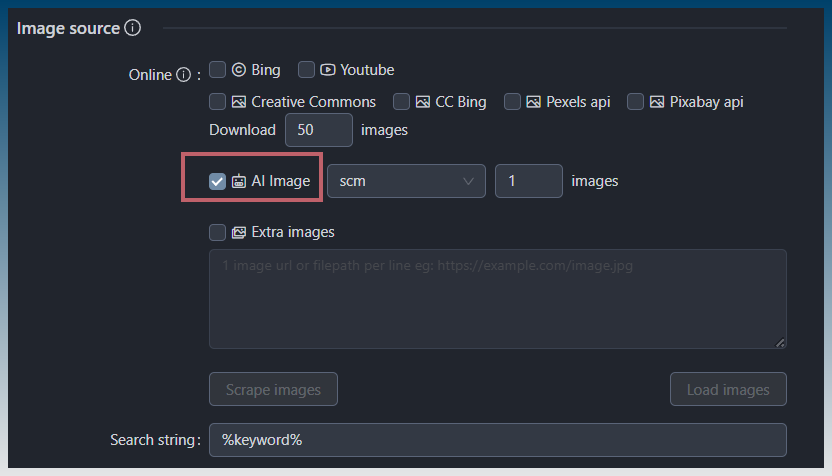Click the Youtube play icon
Screen dimensions: 832x476
coord(327,70)
